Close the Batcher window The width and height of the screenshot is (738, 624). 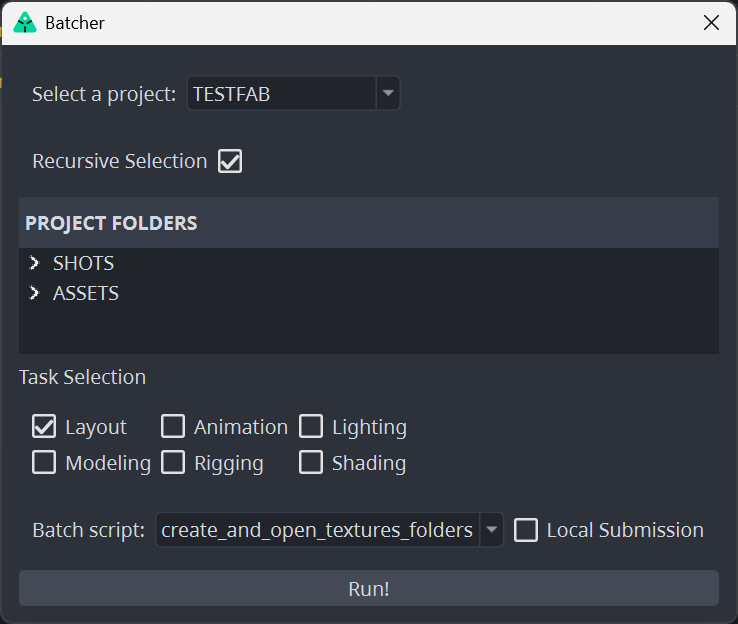click(711, 22)
